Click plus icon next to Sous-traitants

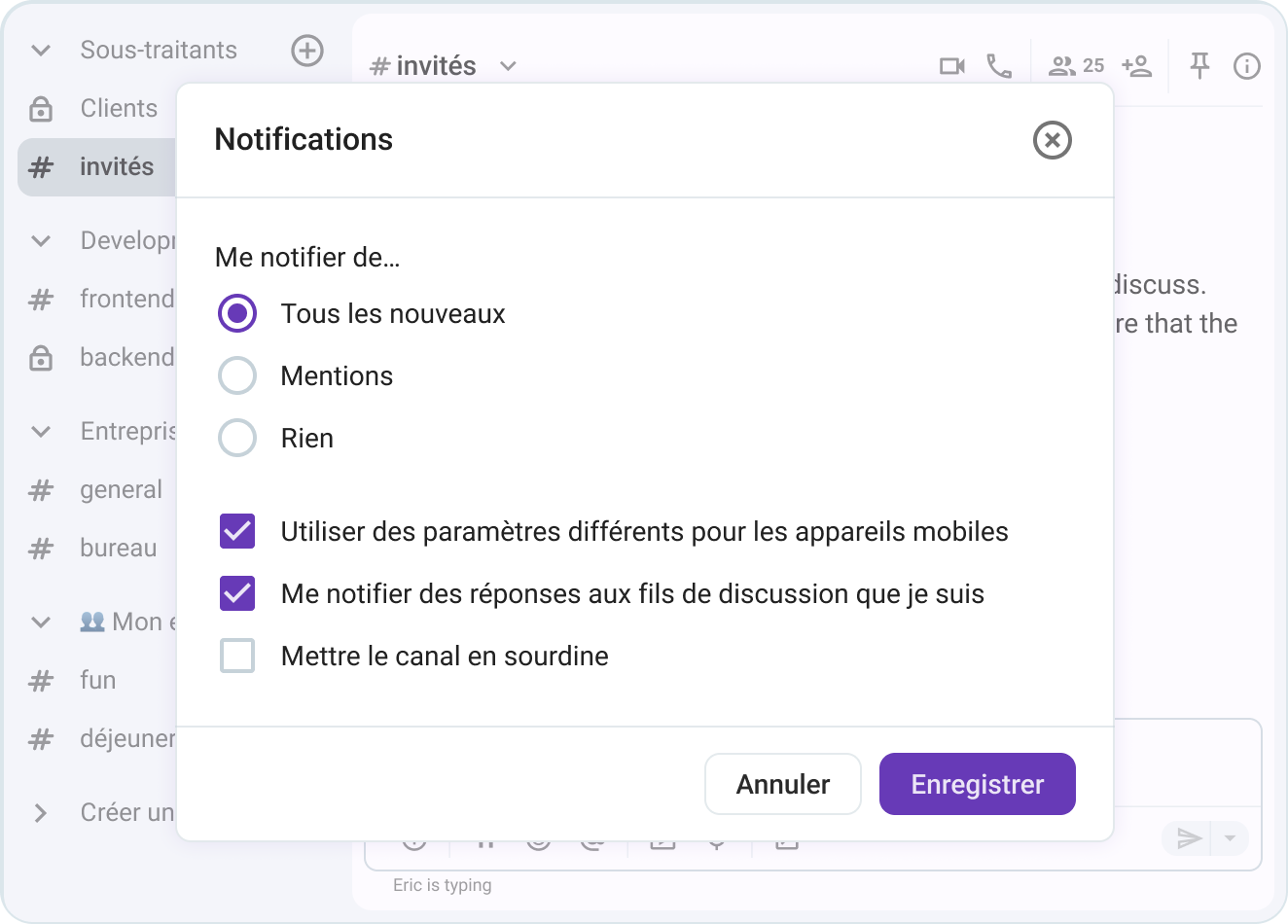(x=307, y=51)
